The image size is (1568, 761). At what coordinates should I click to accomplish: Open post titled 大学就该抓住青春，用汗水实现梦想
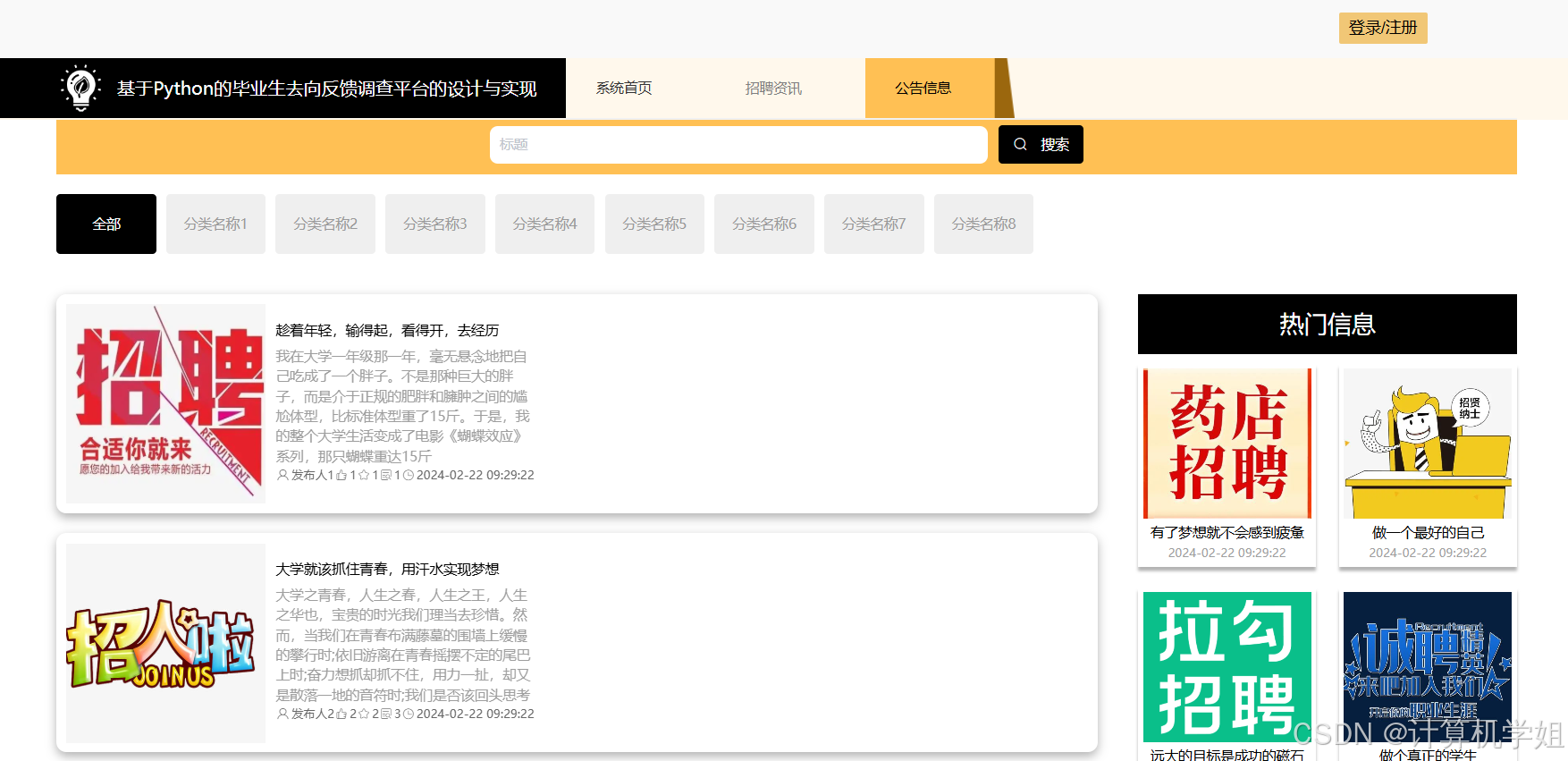click(387, 569)
